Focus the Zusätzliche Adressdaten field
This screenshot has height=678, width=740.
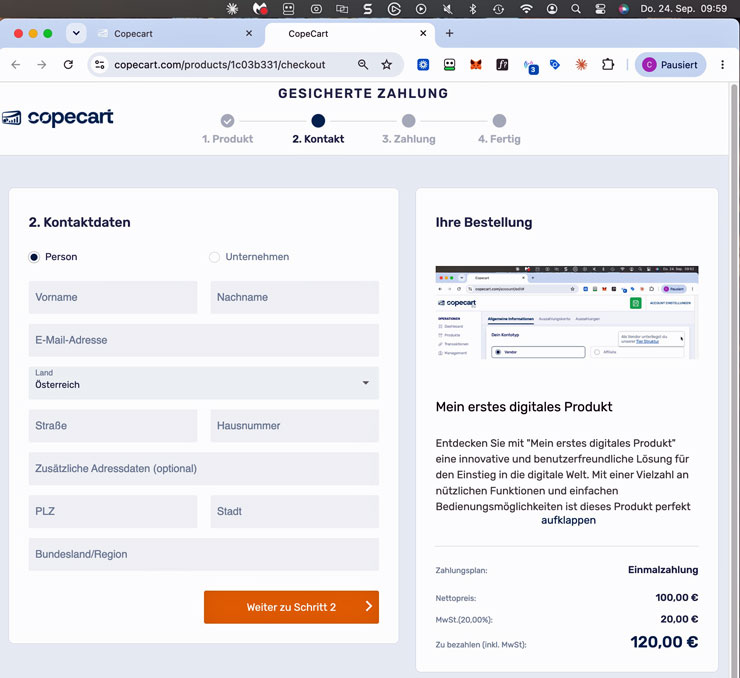(x=203, y=469)
